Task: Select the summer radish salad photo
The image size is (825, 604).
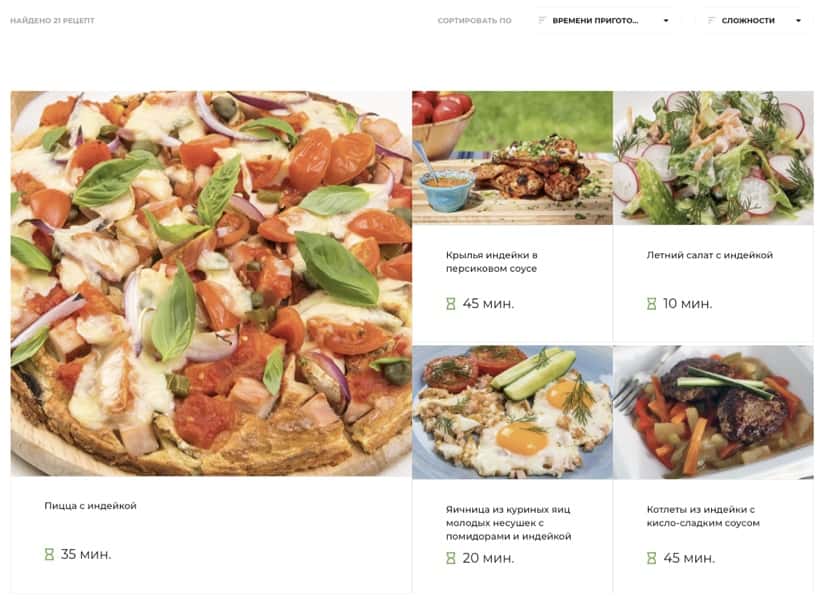Action: 713,158
